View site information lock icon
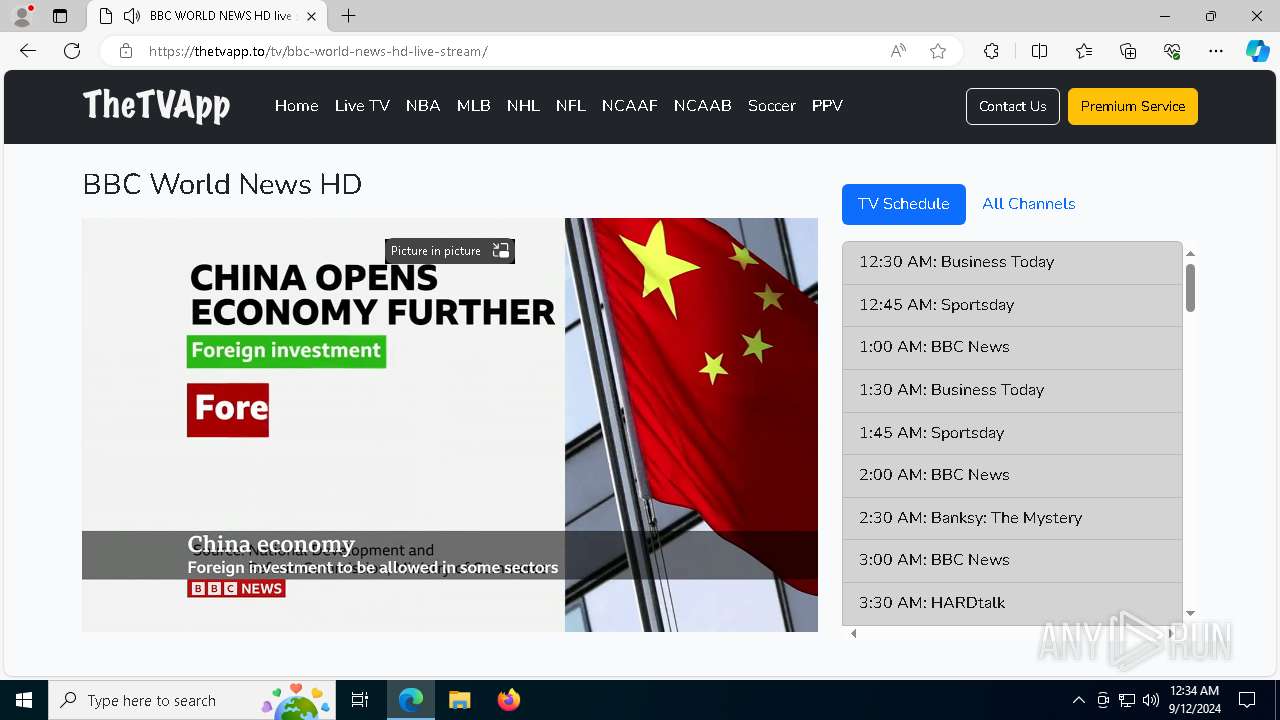The height and width of the screenshot is (720, 1280). click(x=125, y=51)
